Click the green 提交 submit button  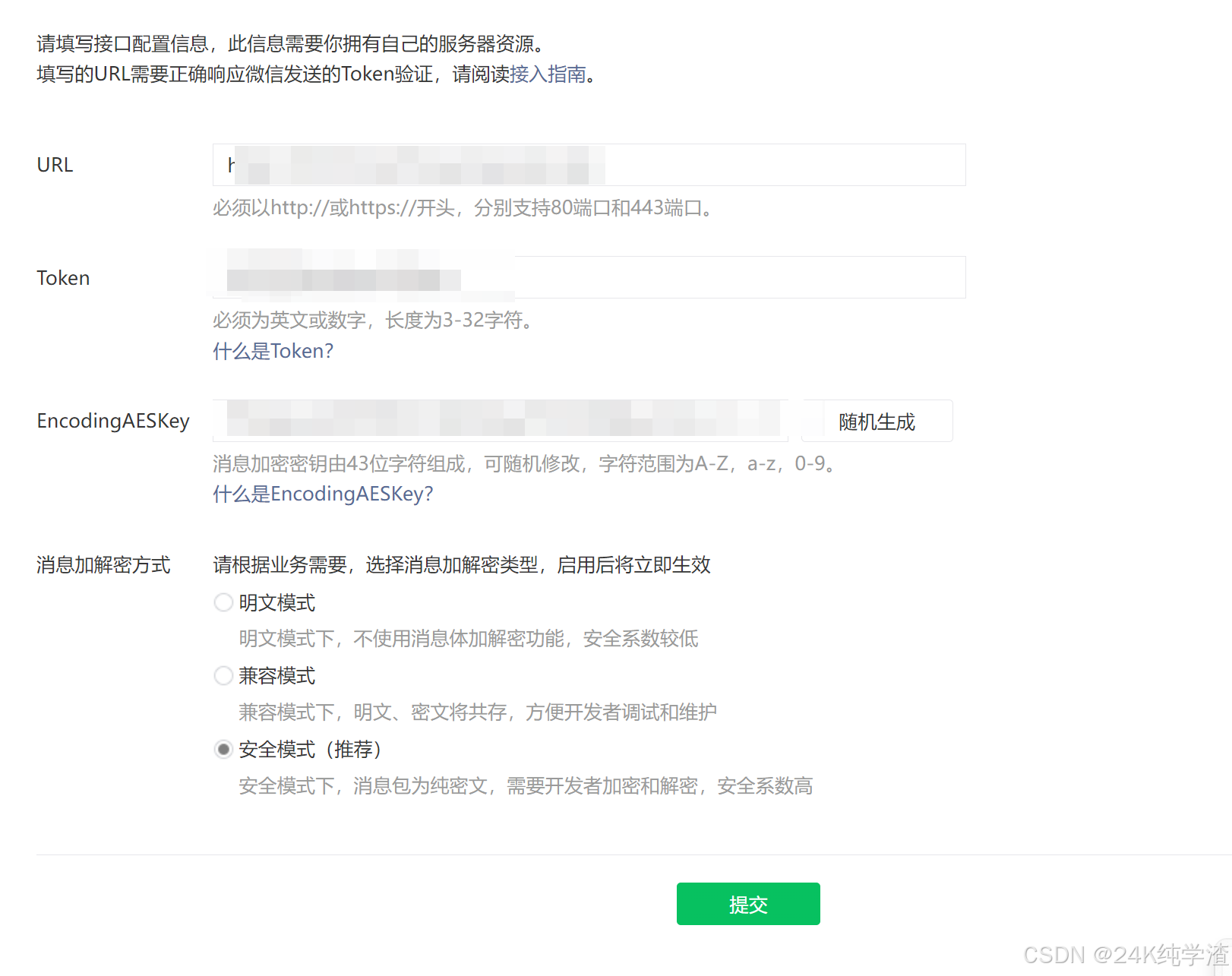pos(748,904)
